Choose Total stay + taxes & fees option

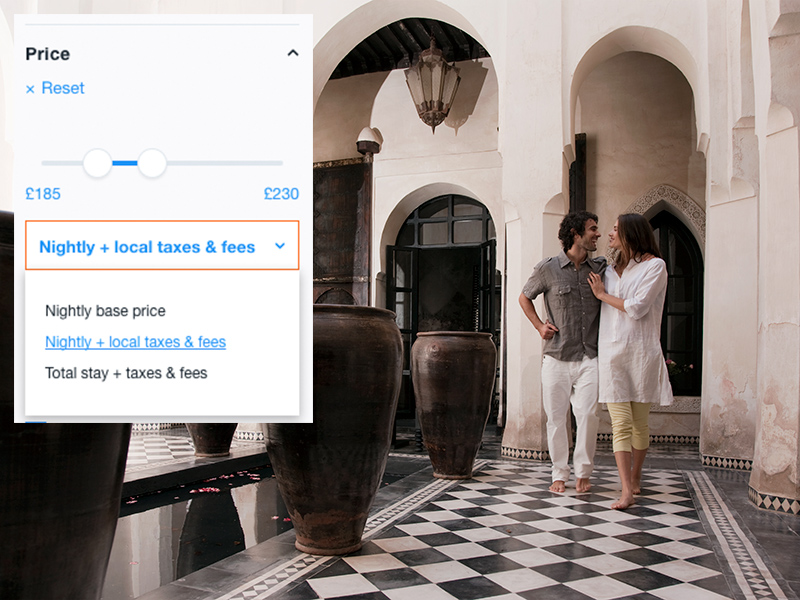click(126, 373)
